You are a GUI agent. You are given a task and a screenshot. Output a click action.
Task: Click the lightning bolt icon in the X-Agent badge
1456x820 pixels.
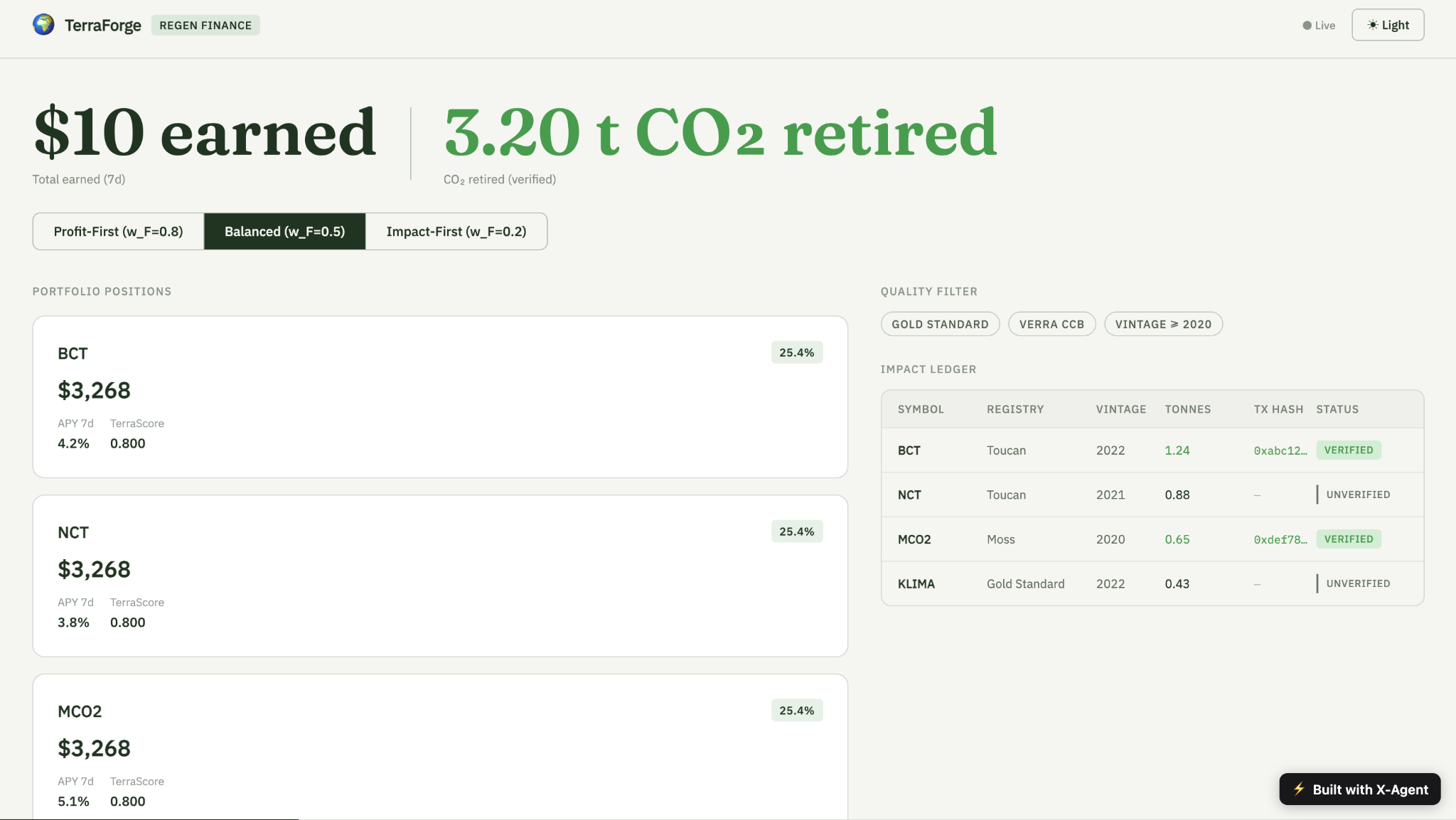(x=1299, y=789)
